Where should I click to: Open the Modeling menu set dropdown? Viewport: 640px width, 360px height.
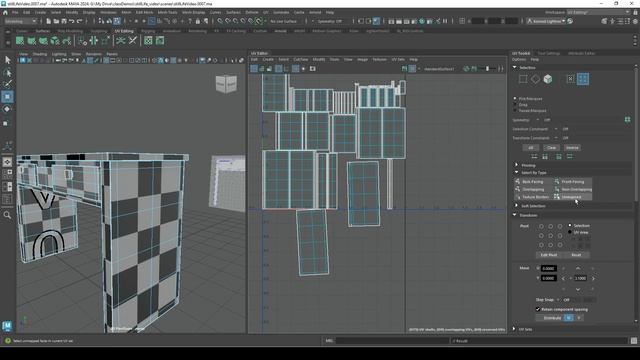(x=20, y=21)
